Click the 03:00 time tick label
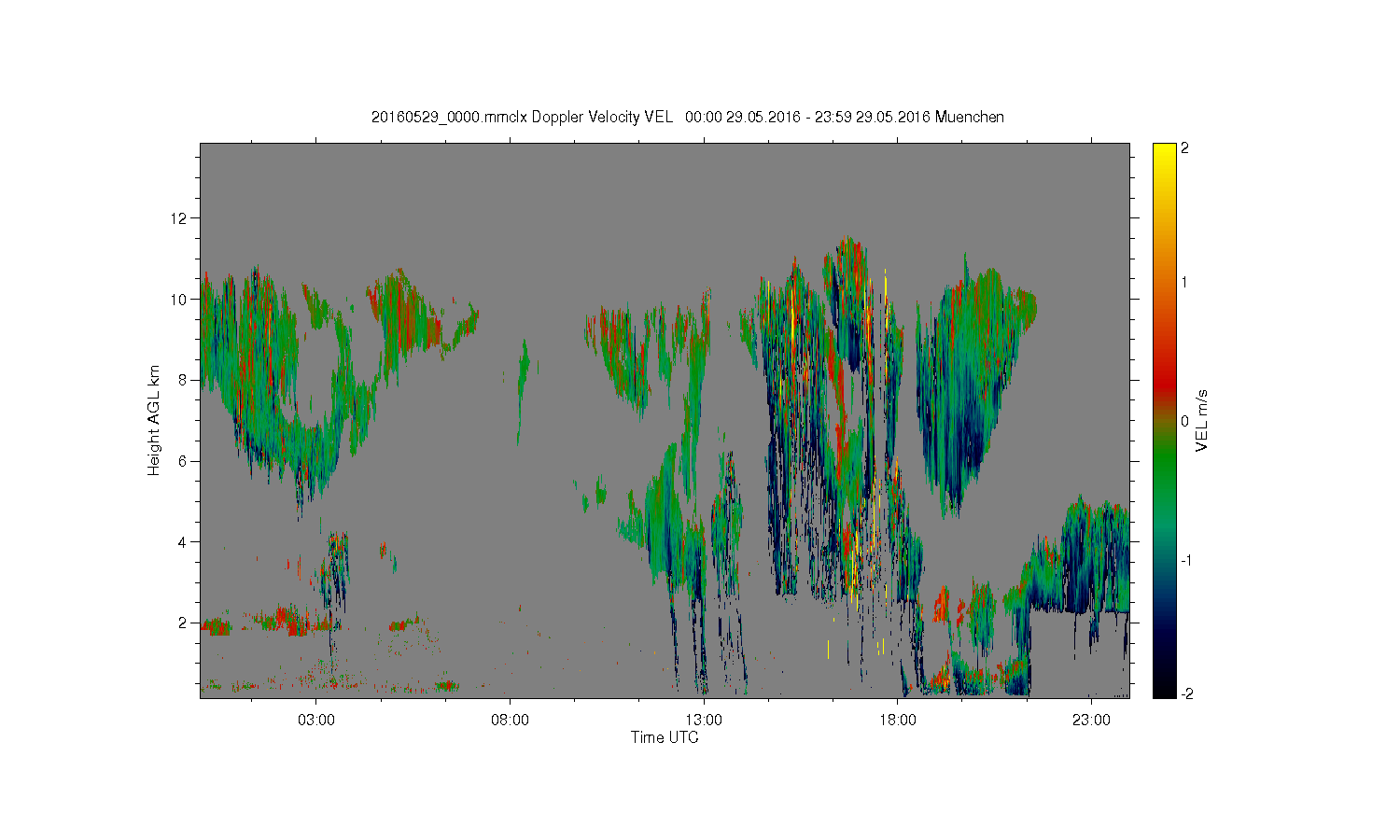Screen dimensions: 1400x840 315,720
